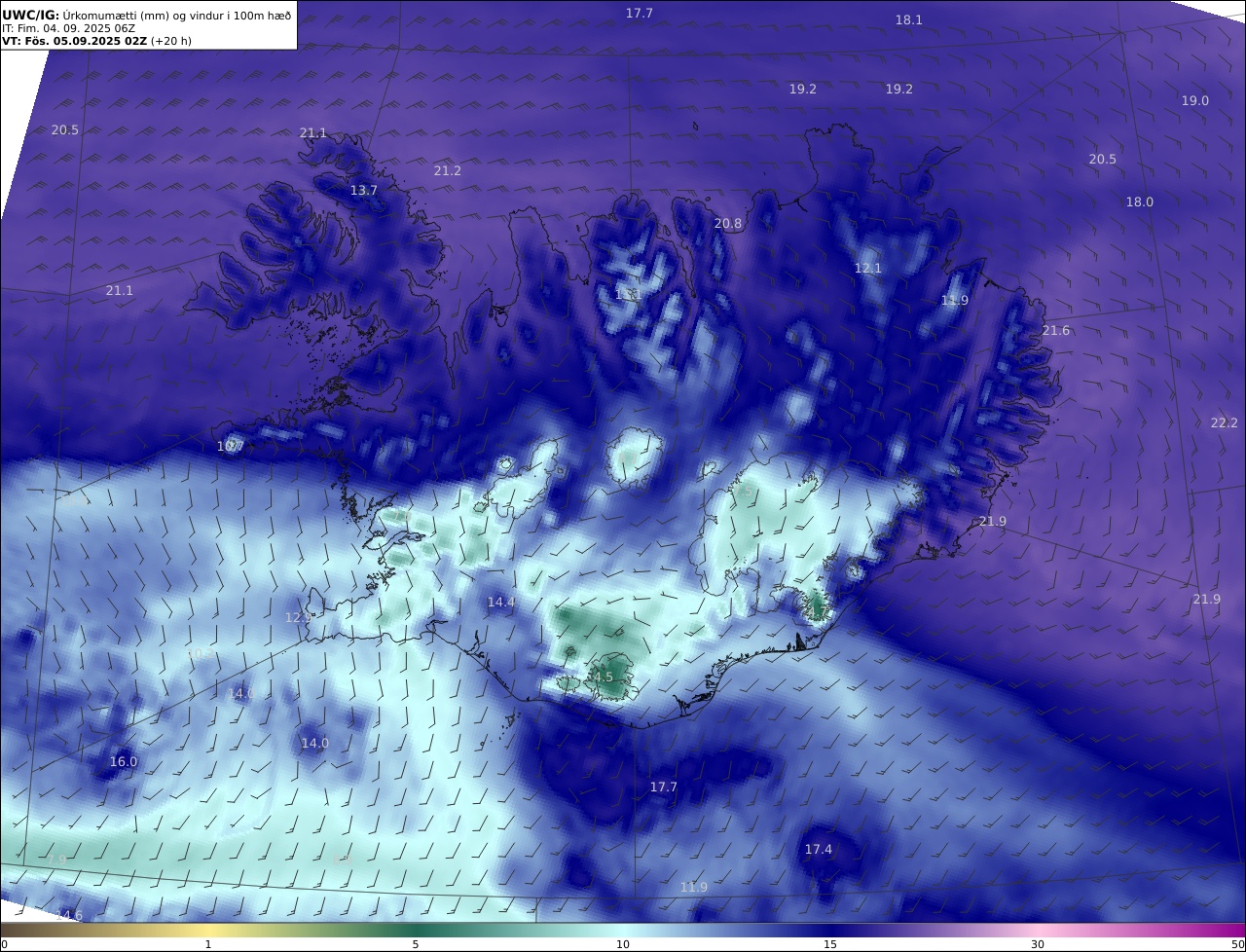The image size is (1246, 952).
Task: Click the 22.2 value label
Action: point(1224,422)
